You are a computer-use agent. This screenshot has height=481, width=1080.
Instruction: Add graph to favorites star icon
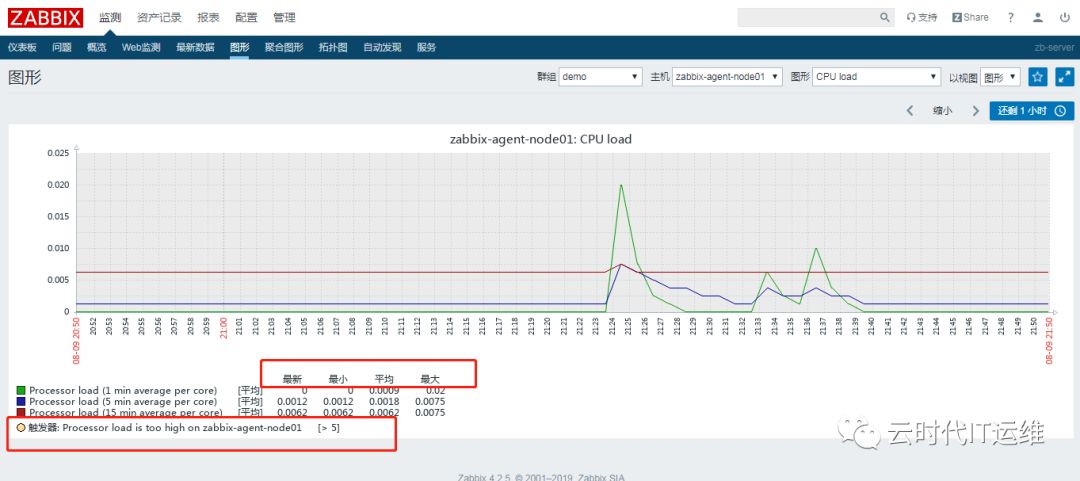click(x=1038, y=76)
